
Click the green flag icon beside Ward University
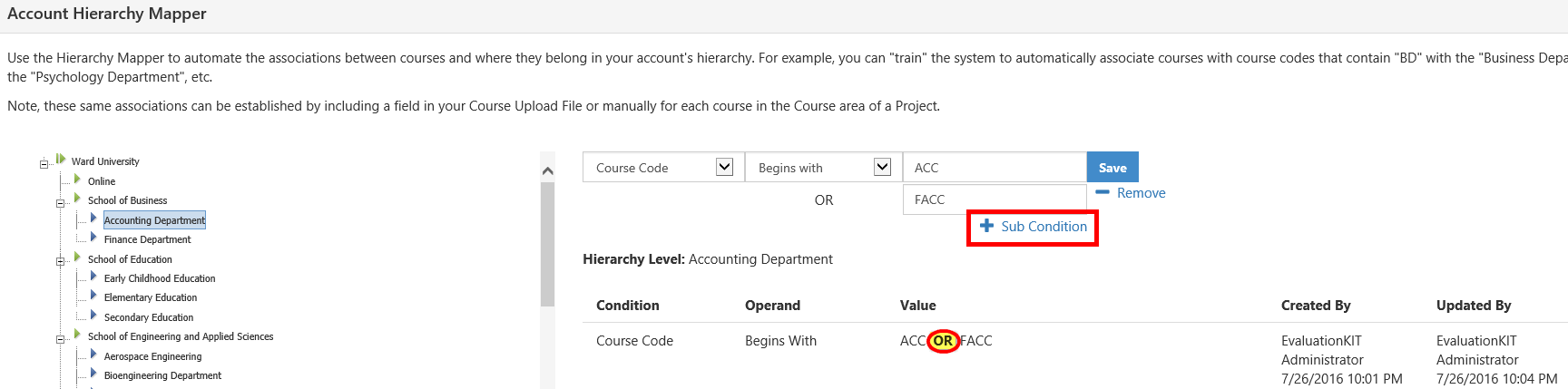click(61, 159)
